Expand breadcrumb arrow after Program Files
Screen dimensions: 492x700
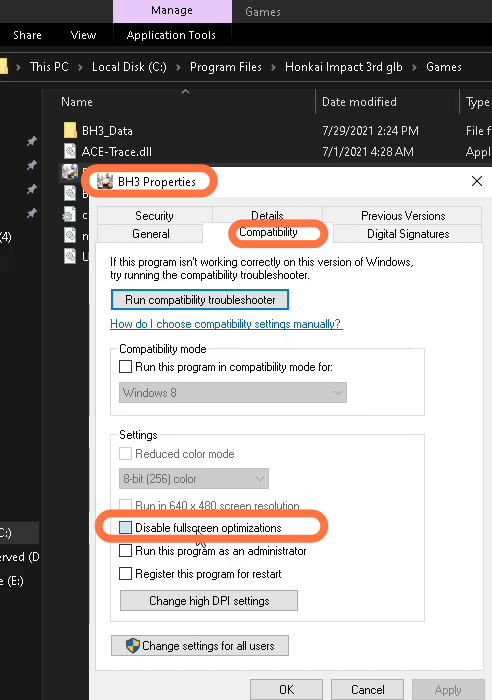273,67
